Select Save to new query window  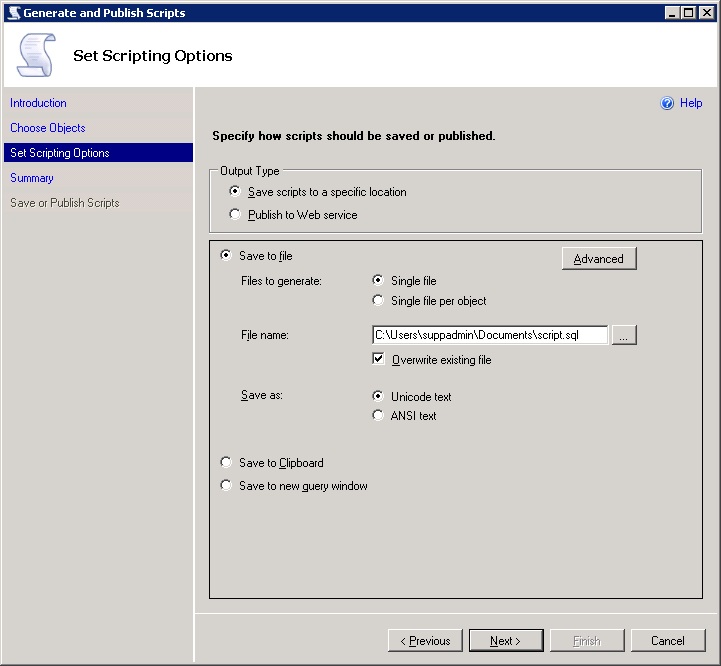point(226,486)
